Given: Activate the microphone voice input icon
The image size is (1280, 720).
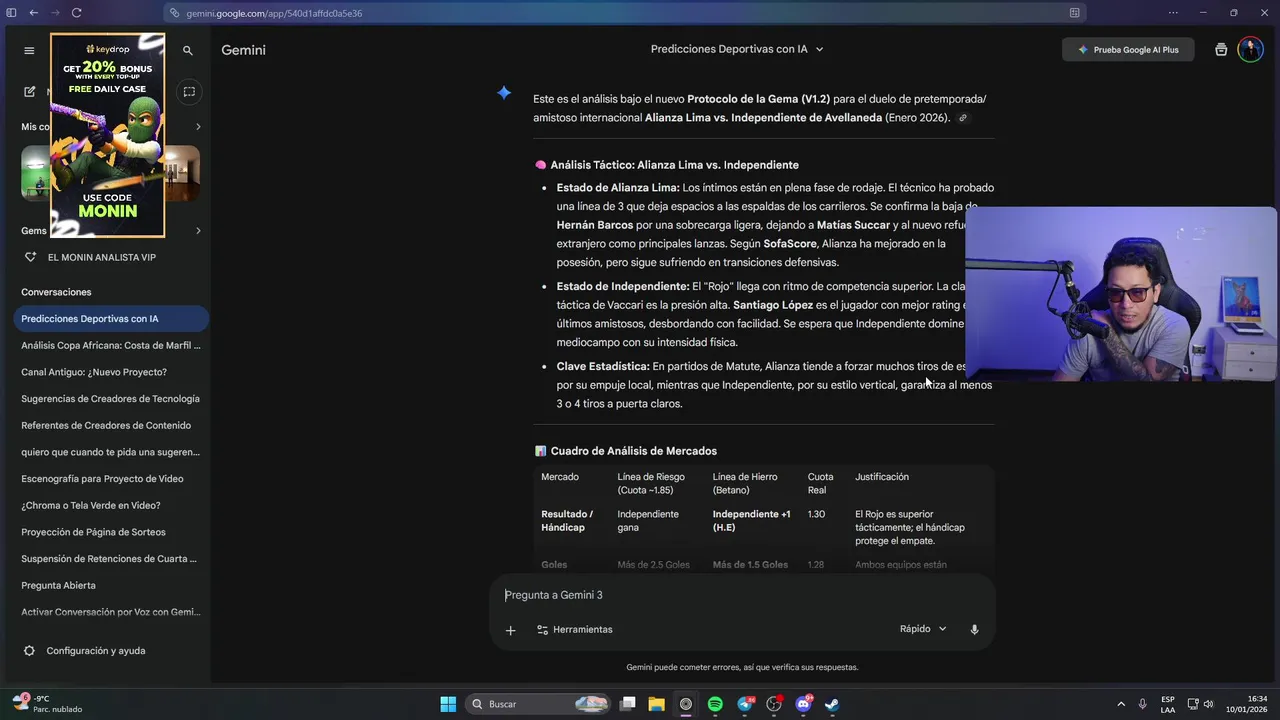Looking at the screenshot, I should [974, 630].
